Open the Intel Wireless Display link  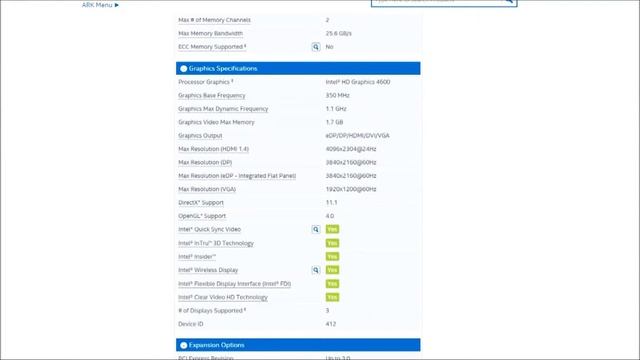coord(208,270)
